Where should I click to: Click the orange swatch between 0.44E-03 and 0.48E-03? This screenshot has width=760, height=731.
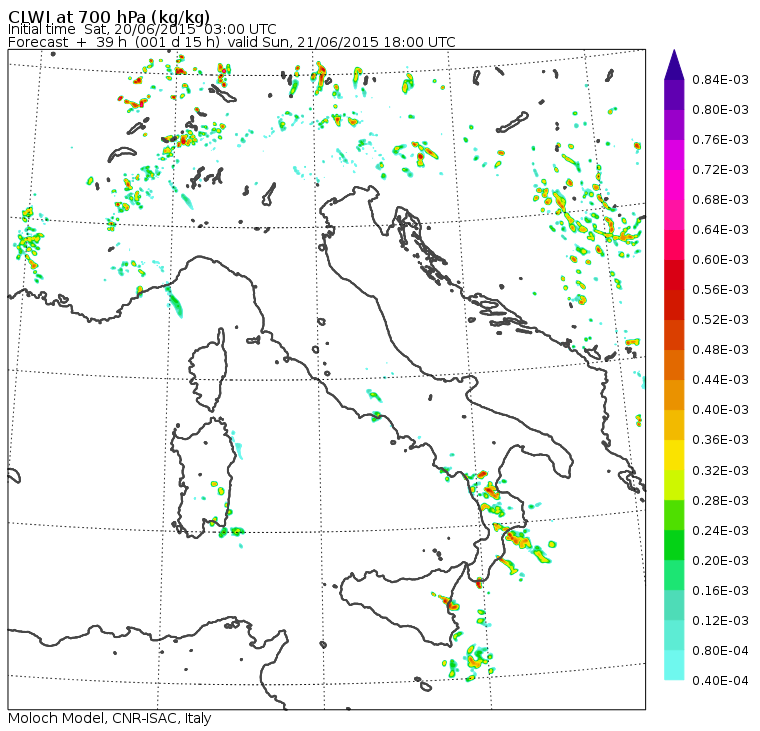click(x=674, y=365)
